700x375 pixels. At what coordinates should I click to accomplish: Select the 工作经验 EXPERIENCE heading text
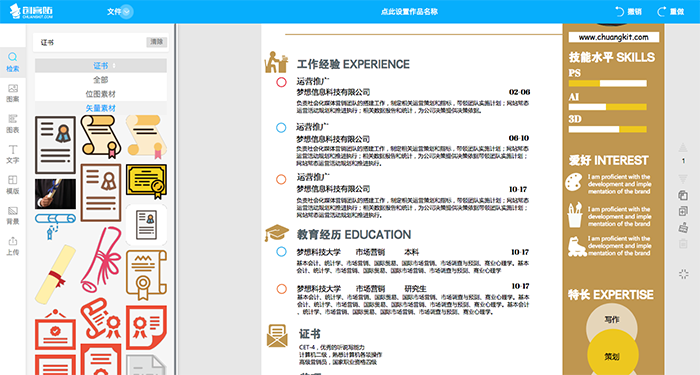coord(353,64)
